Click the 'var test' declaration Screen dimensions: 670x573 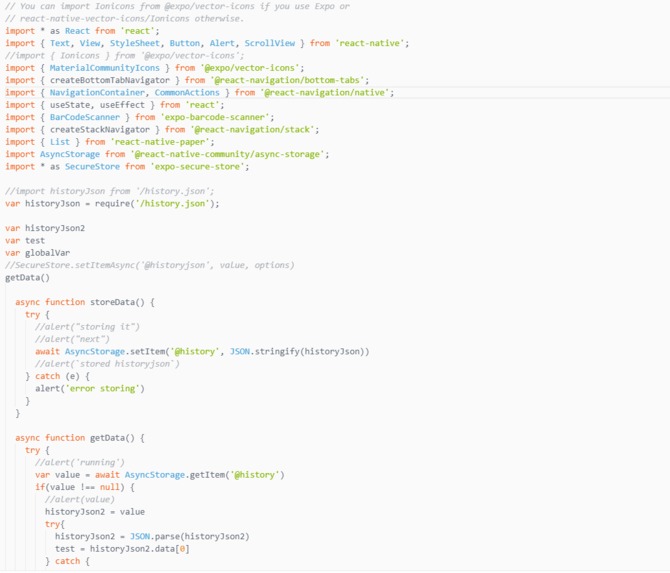25,241
